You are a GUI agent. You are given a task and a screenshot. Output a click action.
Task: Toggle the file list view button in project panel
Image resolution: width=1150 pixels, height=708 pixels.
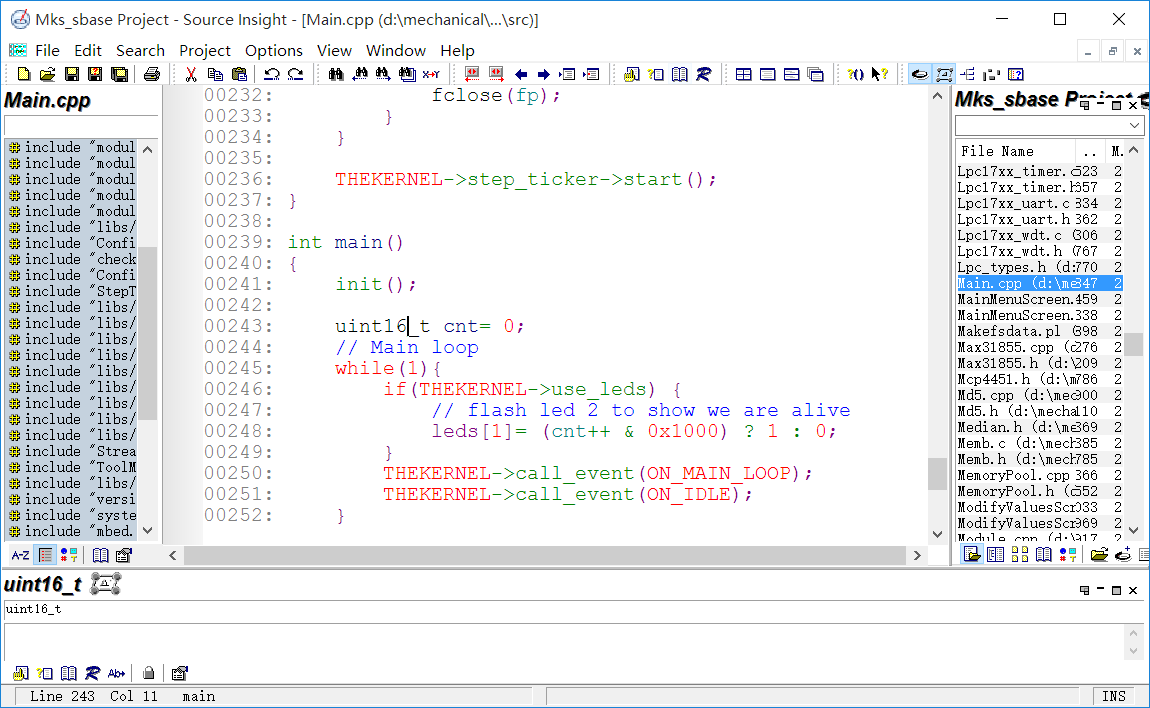(x=972, y=555)
